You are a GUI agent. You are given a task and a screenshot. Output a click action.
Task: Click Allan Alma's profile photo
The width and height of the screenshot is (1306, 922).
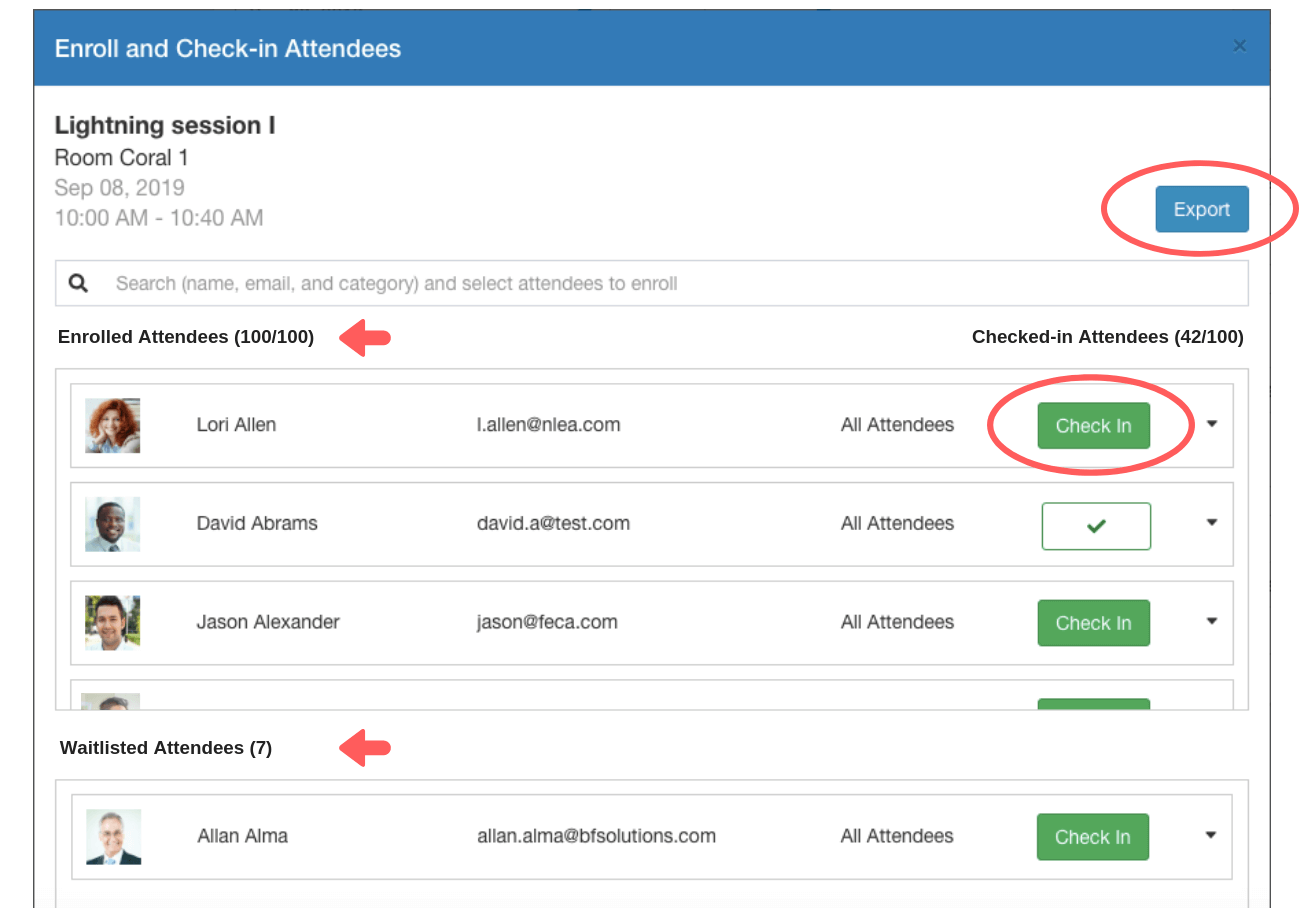[x=112, y=836]
